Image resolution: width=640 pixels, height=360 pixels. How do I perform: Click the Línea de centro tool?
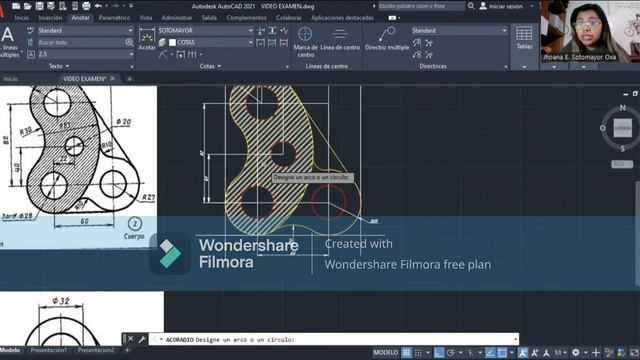pos(340,39)
